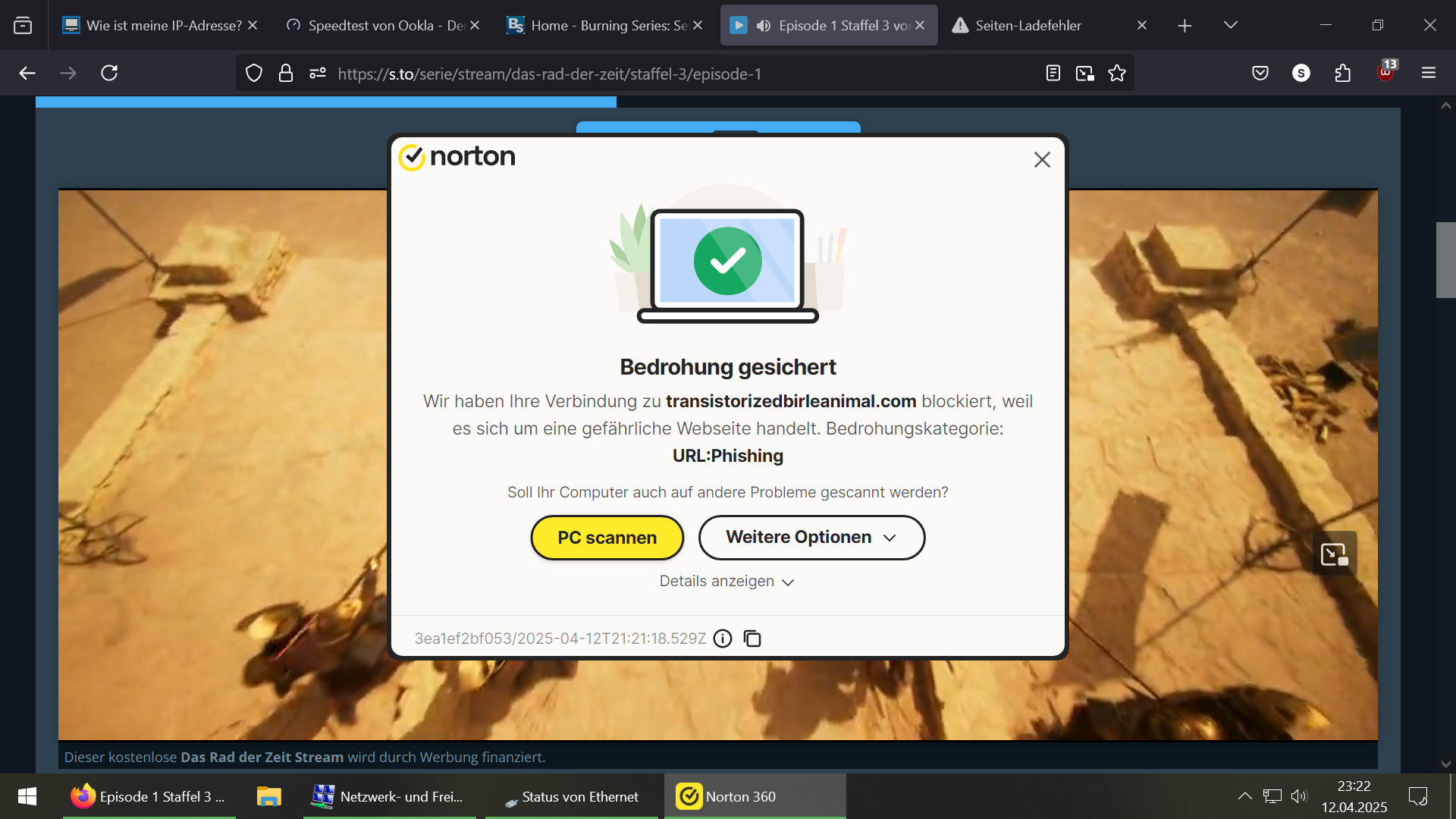Go back to the previous page
1456x819 pixels.
pyautogui.click(x=27, y=74)
